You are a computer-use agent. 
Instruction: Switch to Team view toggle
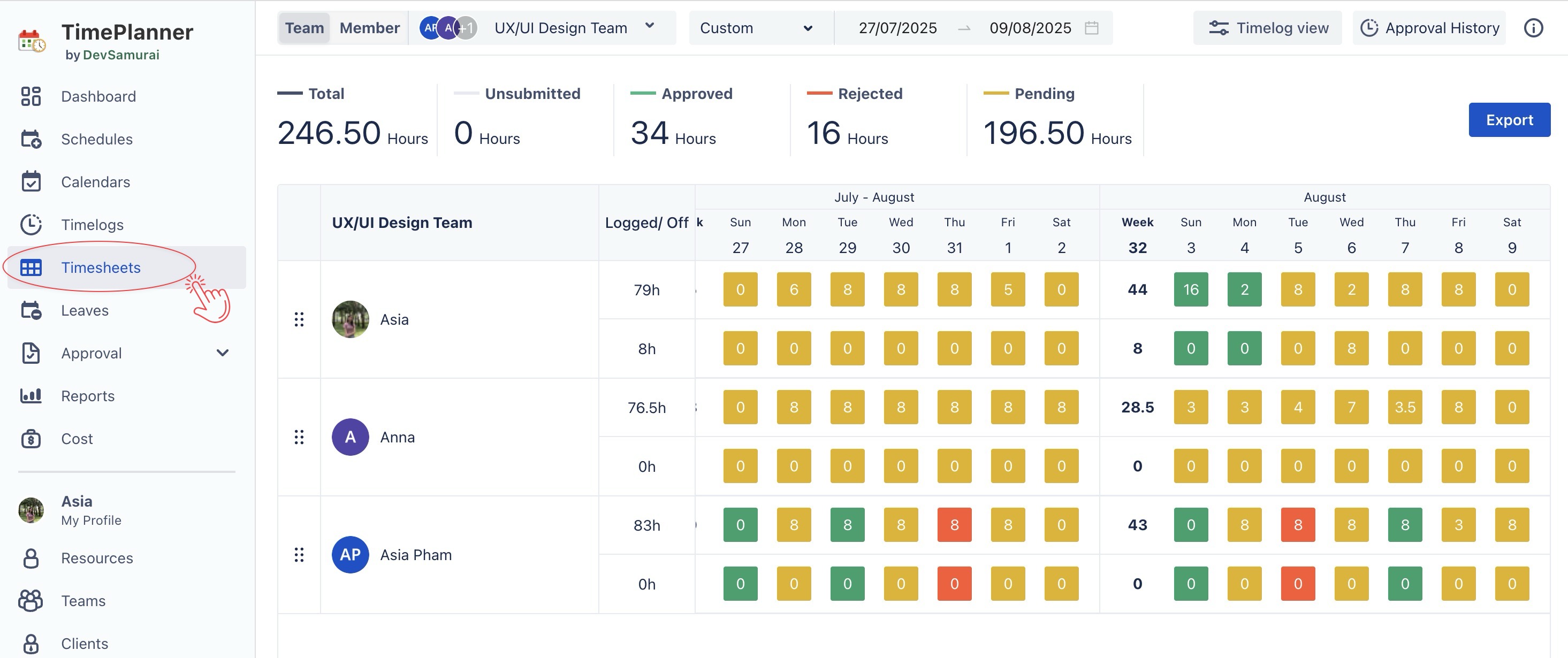pyautogui.click(x=304, y=28)
